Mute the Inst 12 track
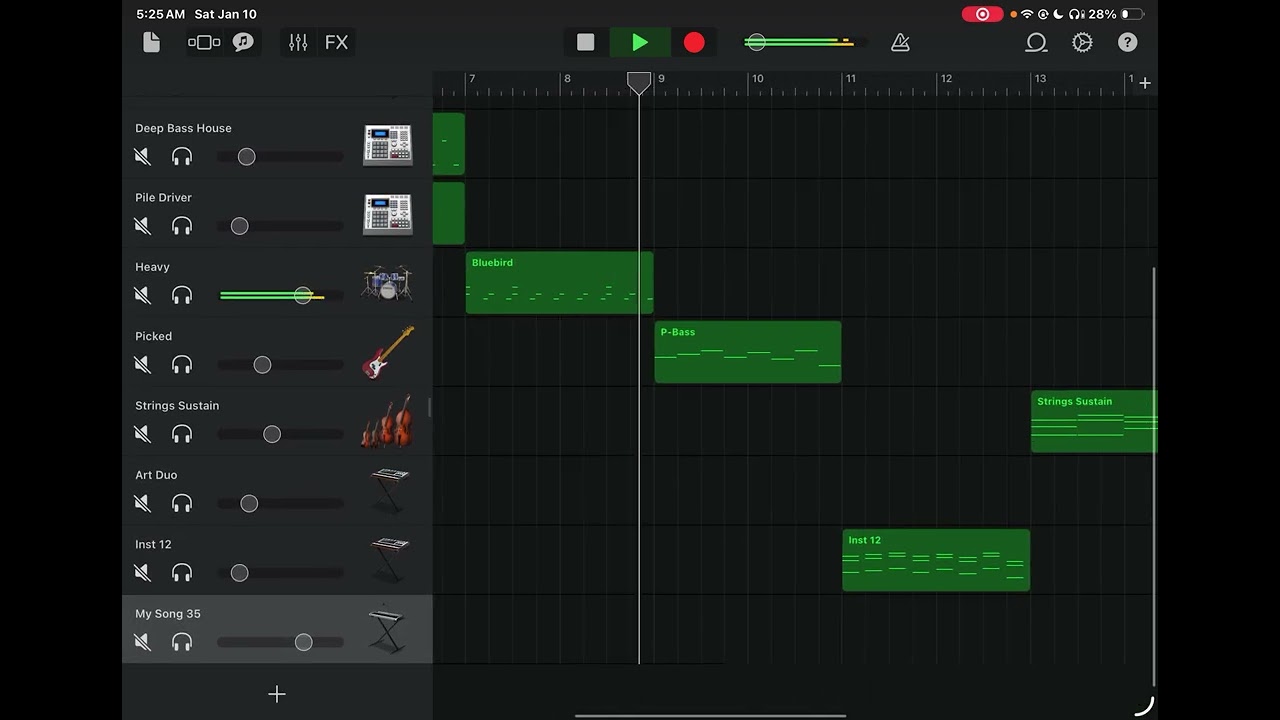 (x=143, y=573)
